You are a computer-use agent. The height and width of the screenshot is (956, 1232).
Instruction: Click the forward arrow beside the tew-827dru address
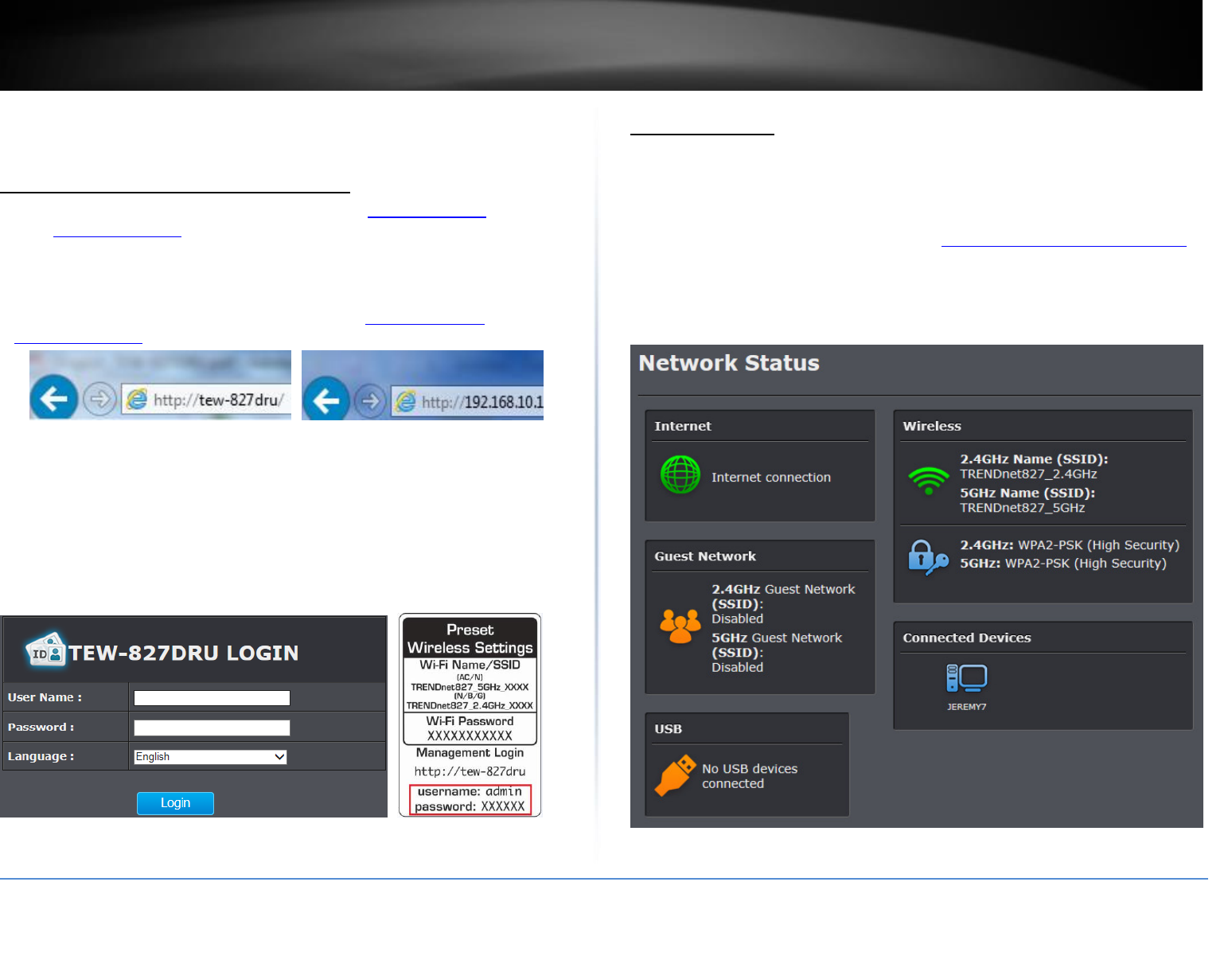pyautogui.click(x=100, y=398)
